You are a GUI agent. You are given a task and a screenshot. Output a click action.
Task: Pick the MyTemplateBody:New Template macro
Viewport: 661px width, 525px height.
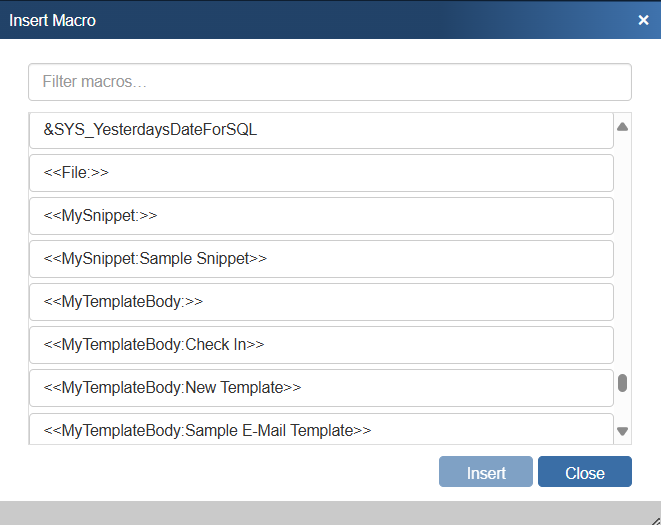coord(321,388)
